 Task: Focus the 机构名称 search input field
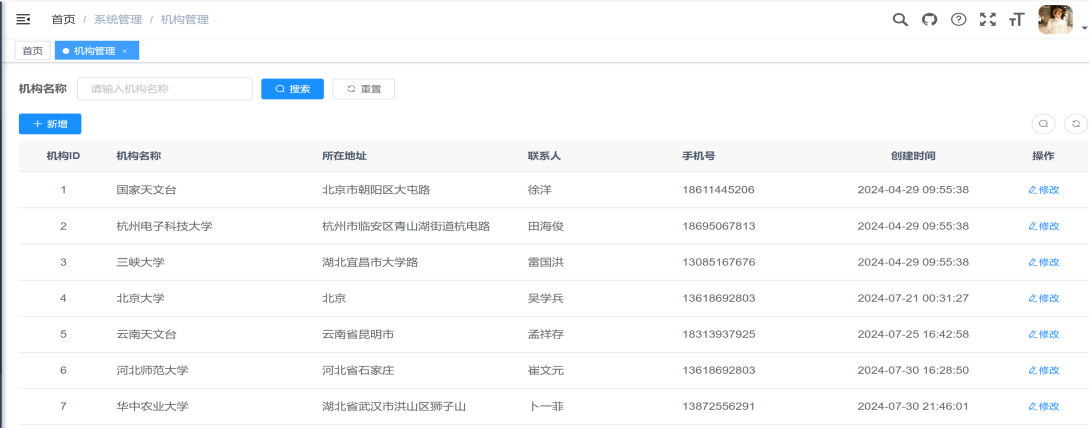pos(165,89)
